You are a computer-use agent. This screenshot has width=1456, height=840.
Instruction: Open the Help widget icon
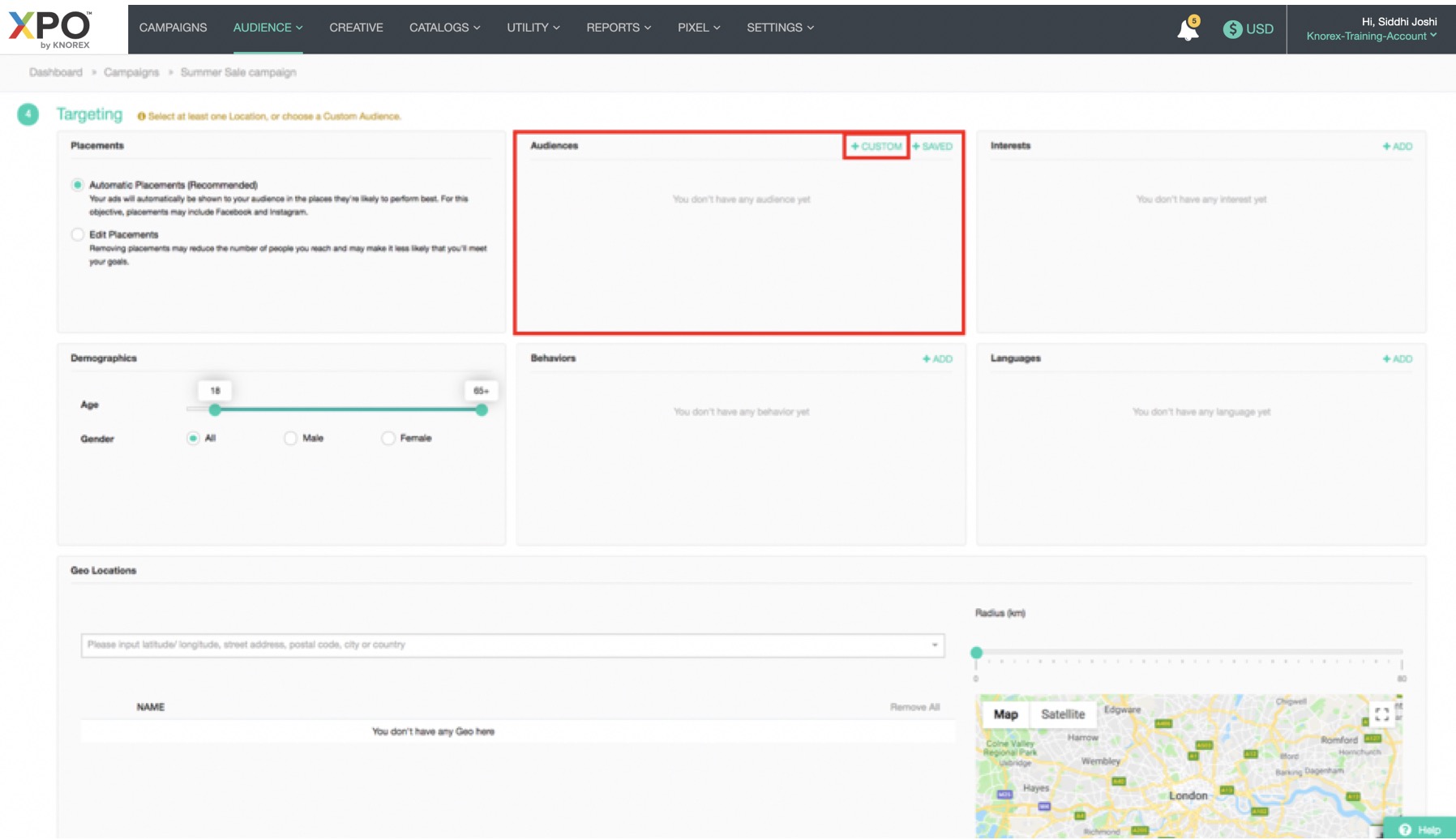click(1406, 829)
